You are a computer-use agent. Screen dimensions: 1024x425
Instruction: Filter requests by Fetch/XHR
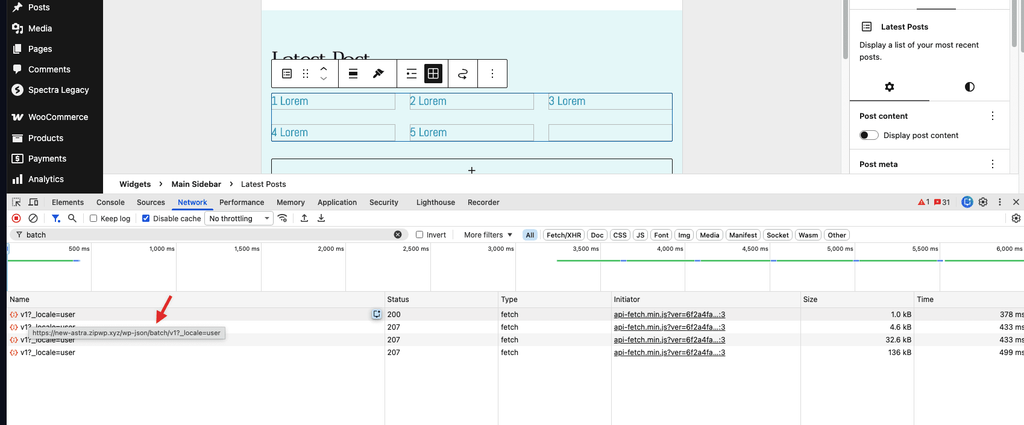564,235
